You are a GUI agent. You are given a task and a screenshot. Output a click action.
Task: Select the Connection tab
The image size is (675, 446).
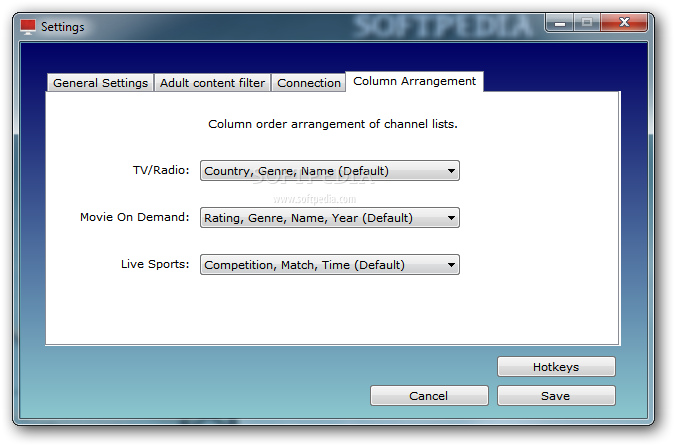(309, 83)
